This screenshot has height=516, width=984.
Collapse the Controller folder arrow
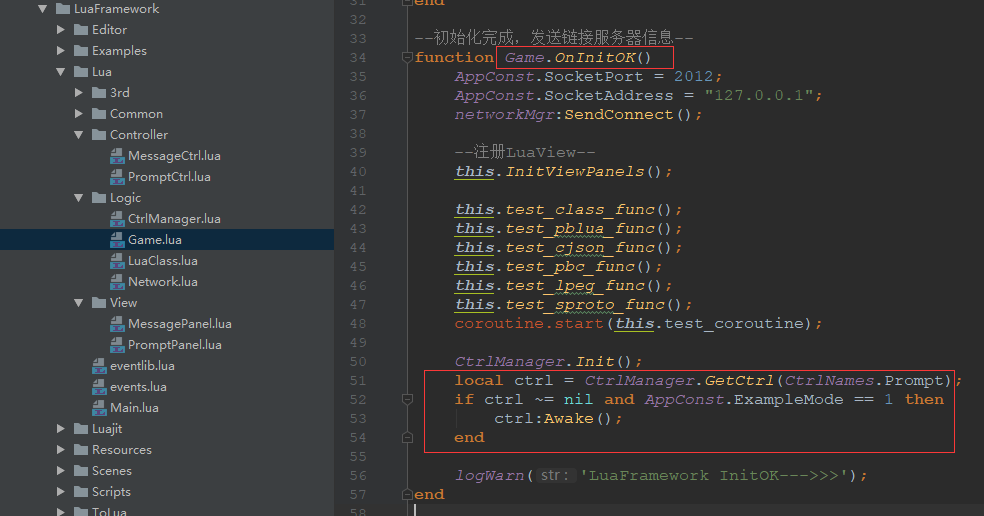pyautogui.click(x=79, y=134)
